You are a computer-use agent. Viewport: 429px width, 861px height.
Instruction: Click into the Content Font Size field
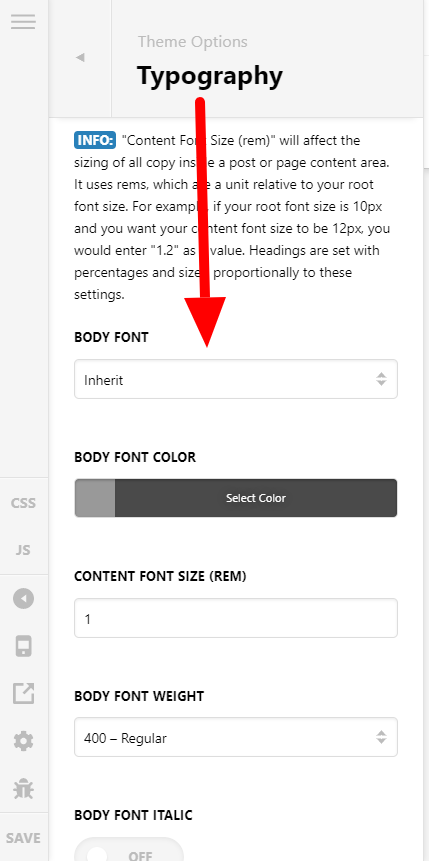[236, 618]
